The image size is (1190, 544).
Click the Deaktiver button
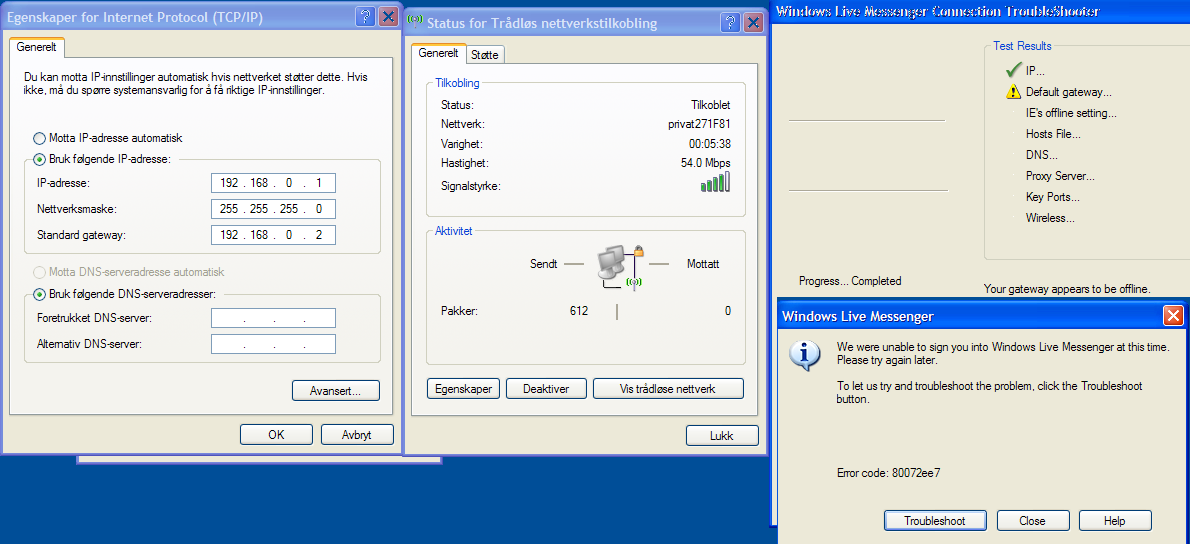547,388
